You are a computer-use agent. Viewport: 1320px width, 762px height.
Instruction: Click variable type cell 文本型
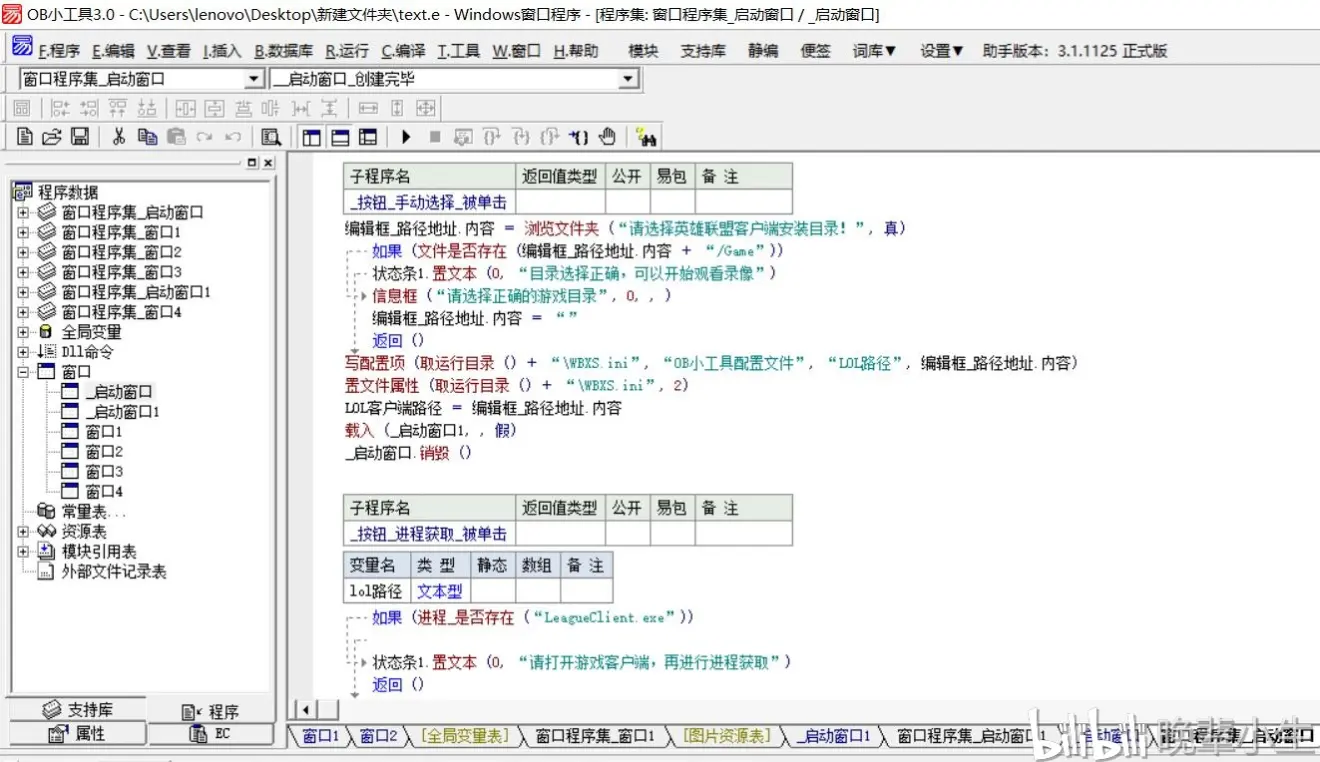click(440, 591)
